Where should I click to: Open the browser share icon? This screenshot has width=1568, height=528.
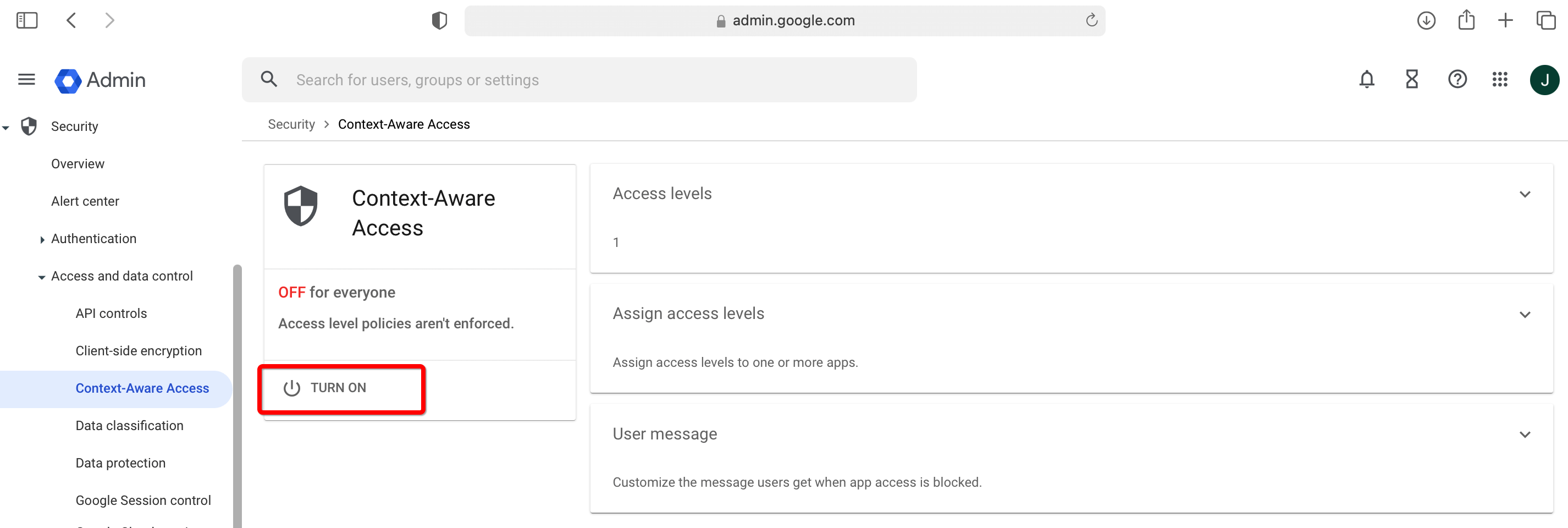coord(1466,20)
